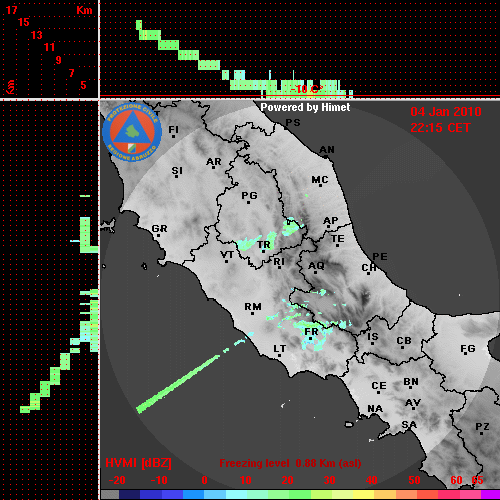Click the 0 value on the dBZ scale

(x=204, y=480)
